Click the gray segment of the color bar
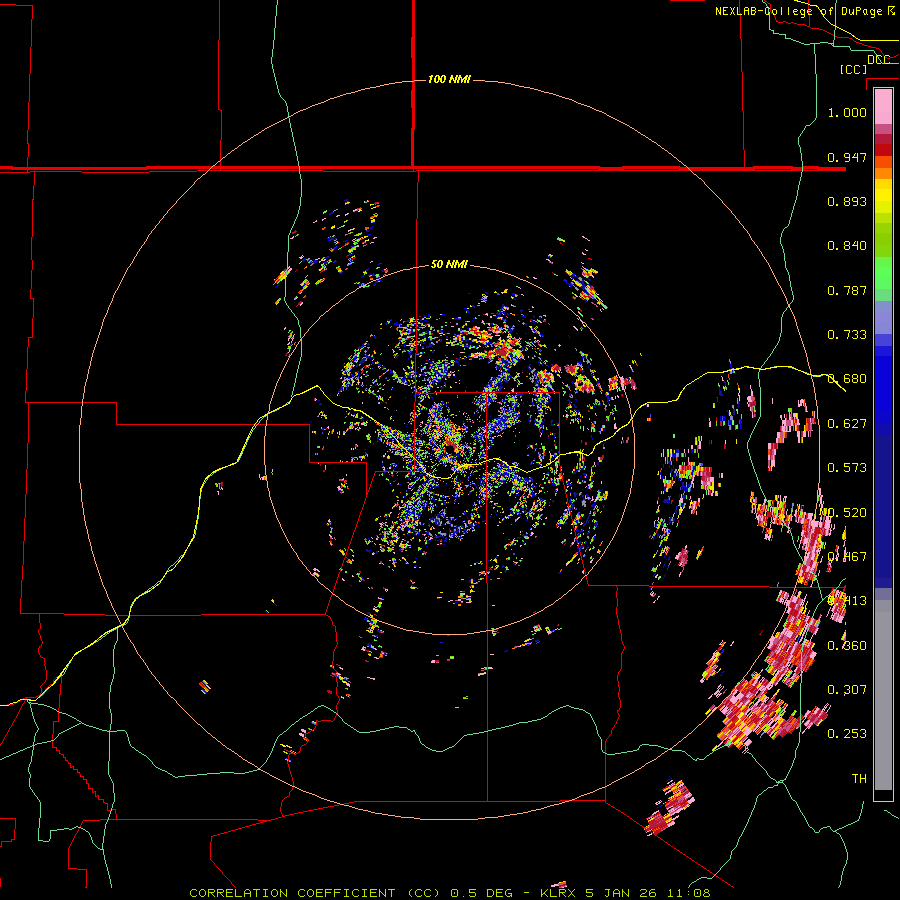900x900 pixels. click(x=883, y=695)
